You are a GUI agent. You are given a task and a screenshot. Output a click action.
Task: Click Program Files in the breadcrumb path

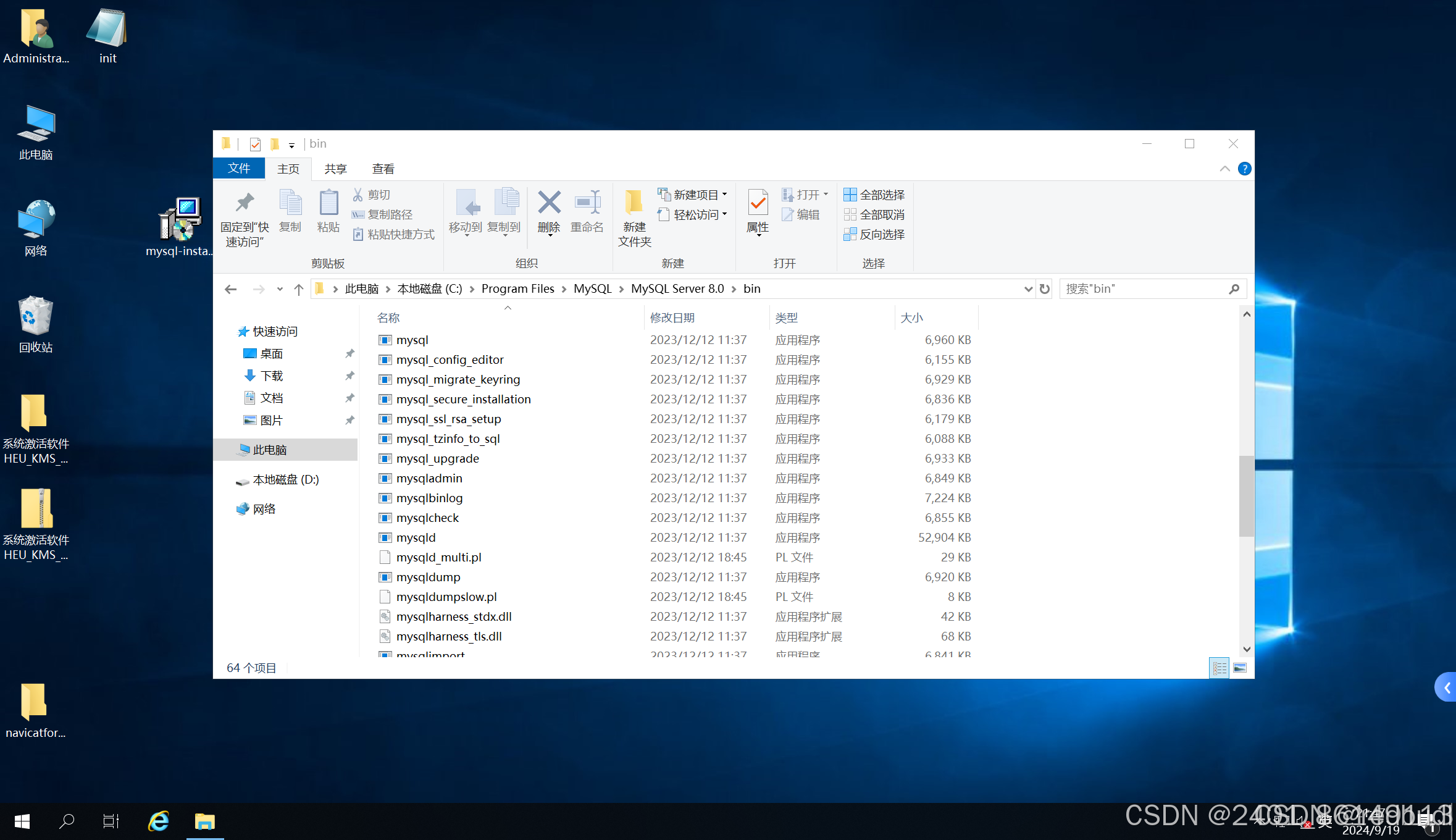517,289
